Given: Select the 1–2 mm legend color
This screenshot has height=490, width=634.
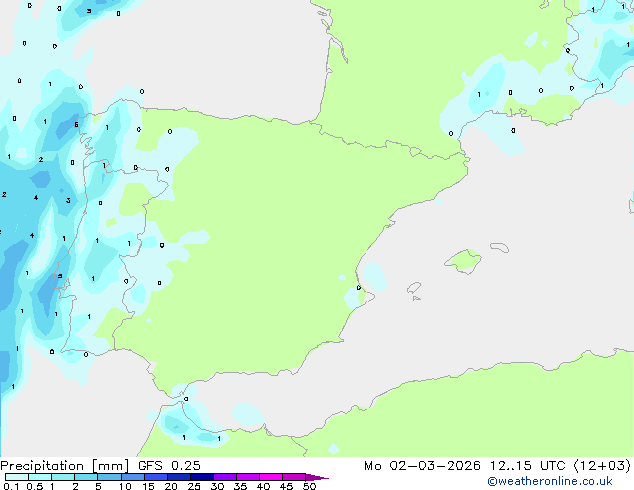Looking at the screenshot, I should tap(63, 477).
